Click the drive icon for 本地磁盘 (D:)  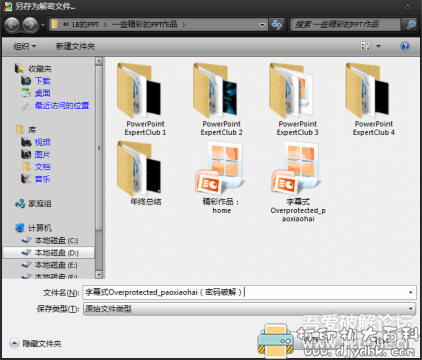click(26, 253)
